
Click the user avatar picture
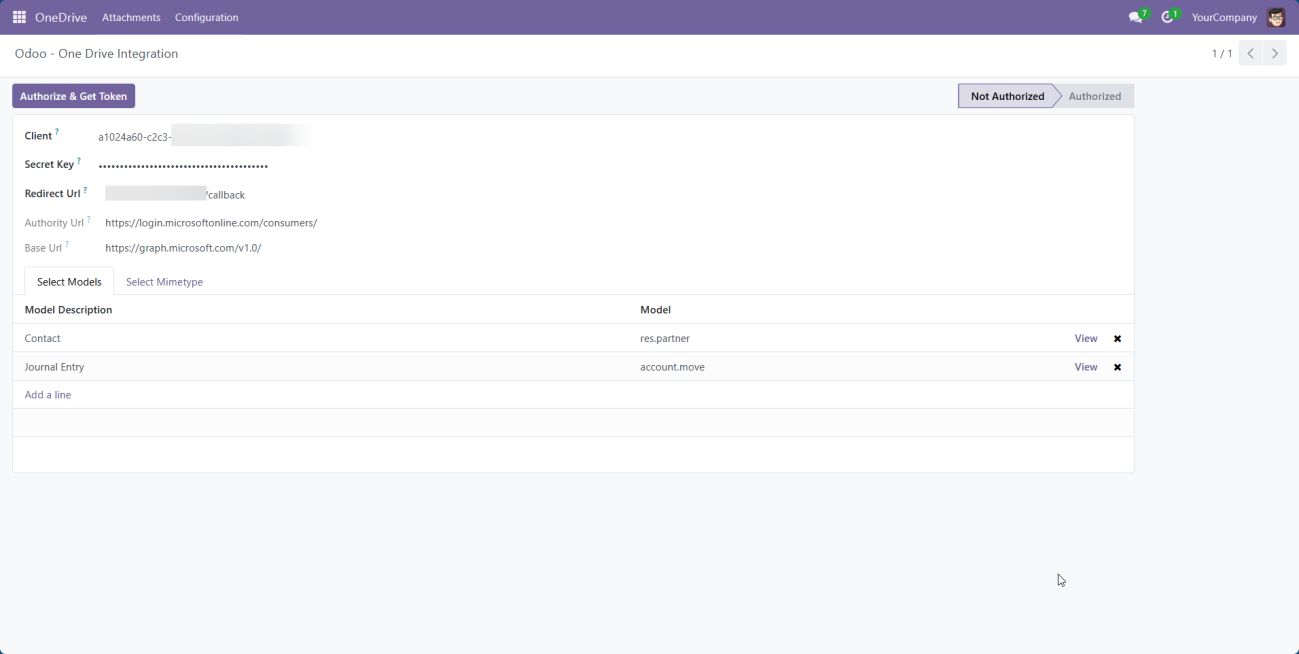(x=1276, y=17)
